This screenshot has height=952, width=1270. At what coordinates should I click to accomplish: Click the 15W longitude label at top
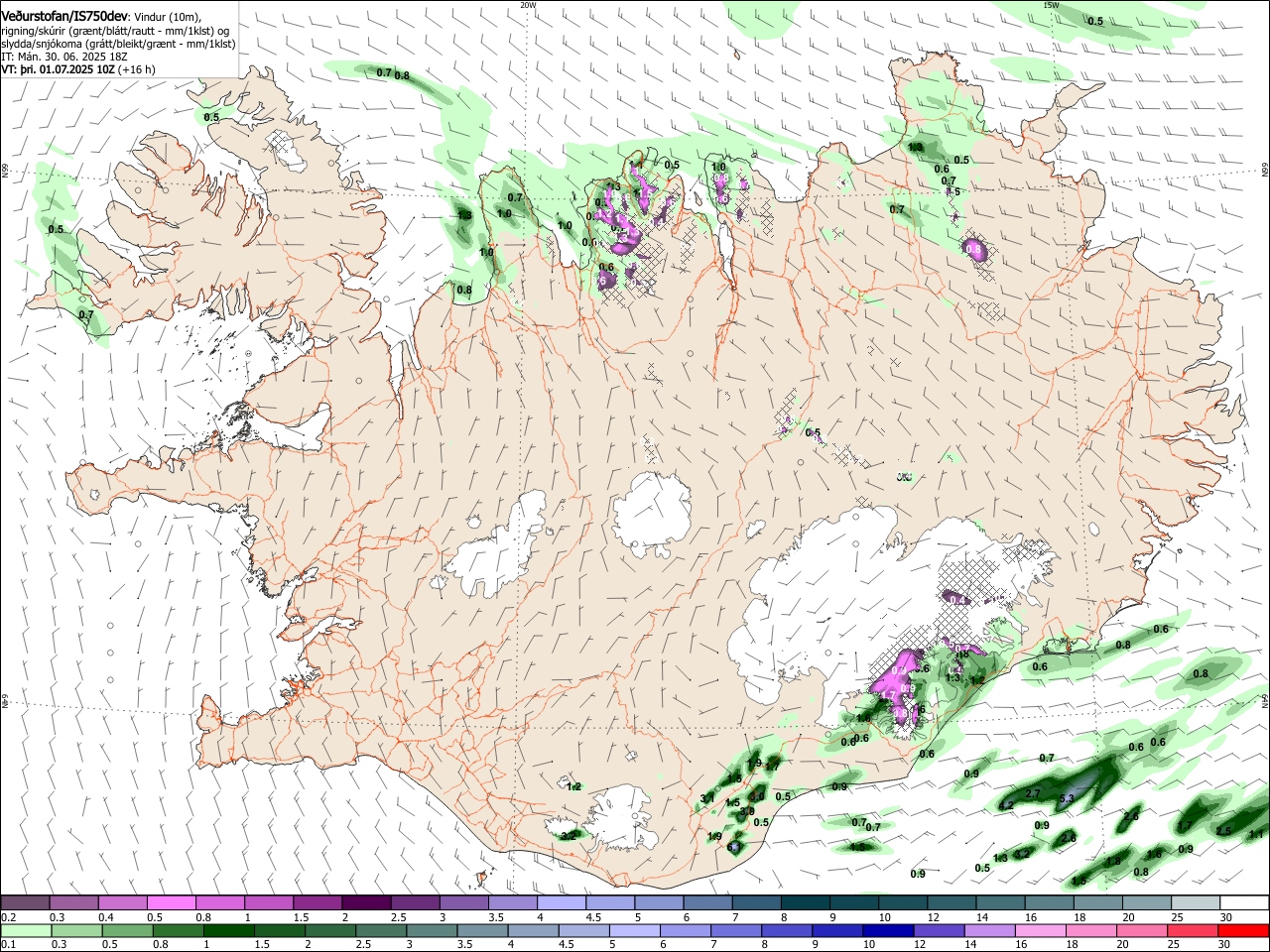click(1052, 5)
